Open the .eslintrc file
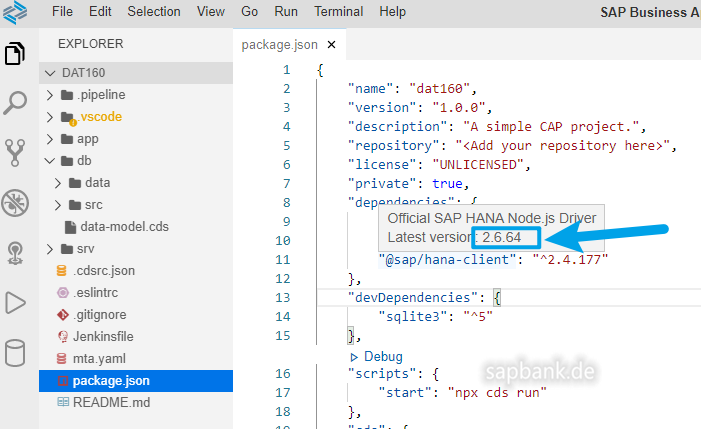701x429 pixels. 96,292
